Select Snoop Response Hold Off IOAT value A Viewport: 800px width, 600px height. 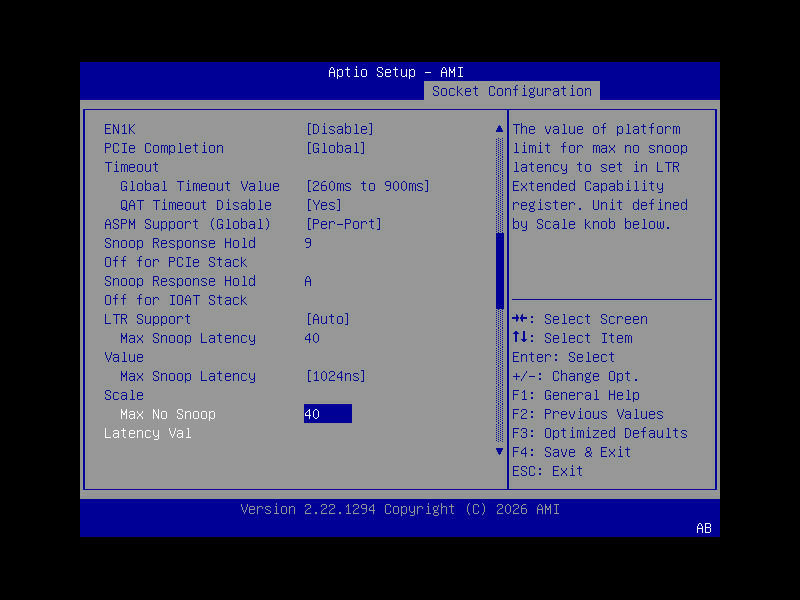point(308,281)
